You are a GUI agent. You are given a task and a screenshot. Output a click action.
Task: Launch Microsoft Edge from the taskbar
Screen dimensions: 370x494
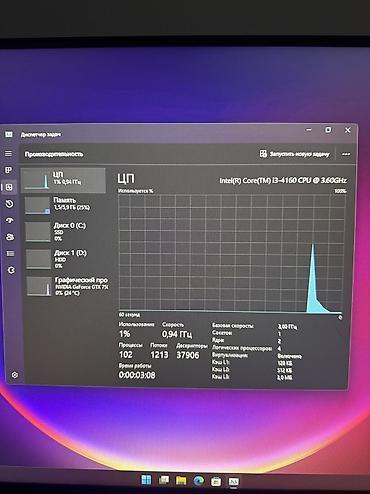point(199,481)
